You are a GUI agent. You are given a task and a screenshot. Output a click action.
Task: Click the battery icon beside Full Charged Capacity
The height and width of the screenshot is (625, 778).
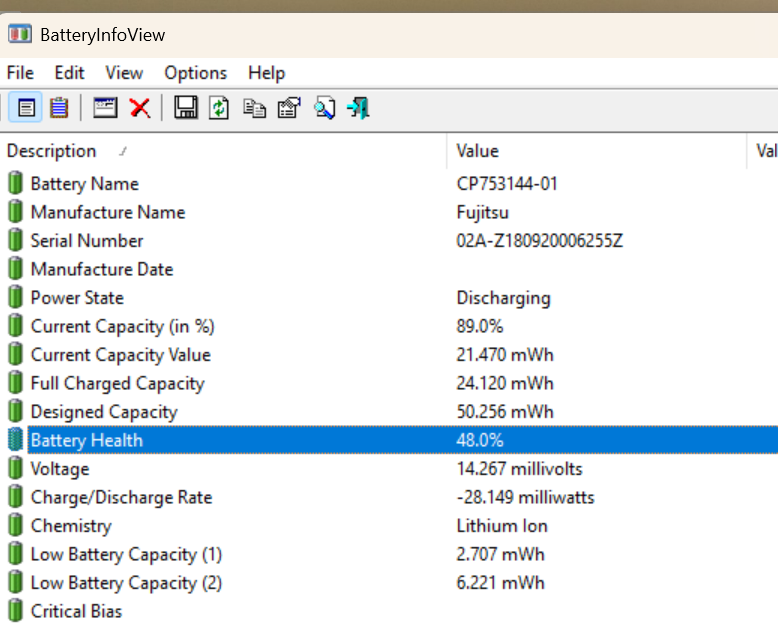[x=15, y=382]
